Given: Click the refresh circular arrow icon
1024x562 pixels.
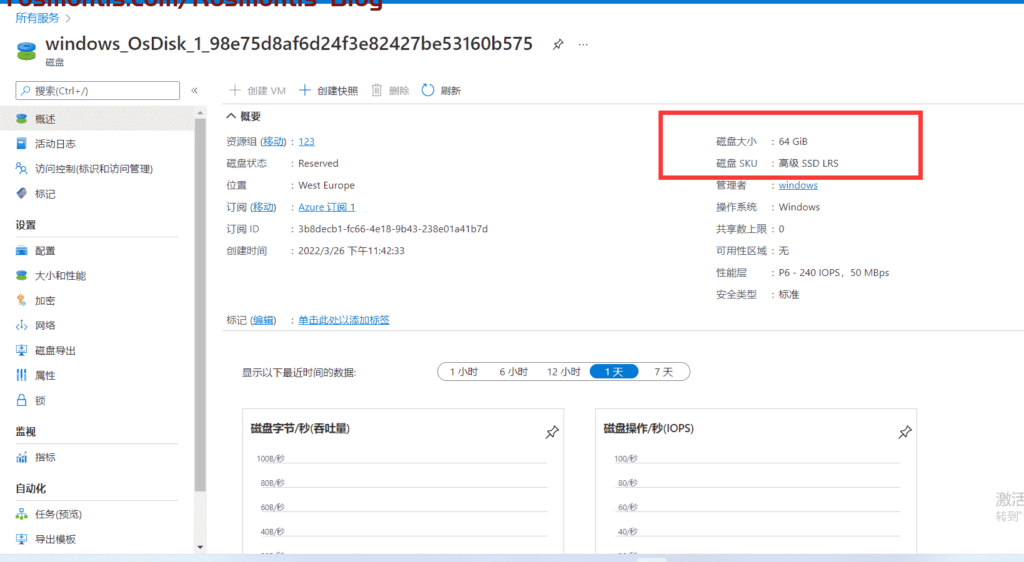Looking at the screenshot, I should (428, 90).
